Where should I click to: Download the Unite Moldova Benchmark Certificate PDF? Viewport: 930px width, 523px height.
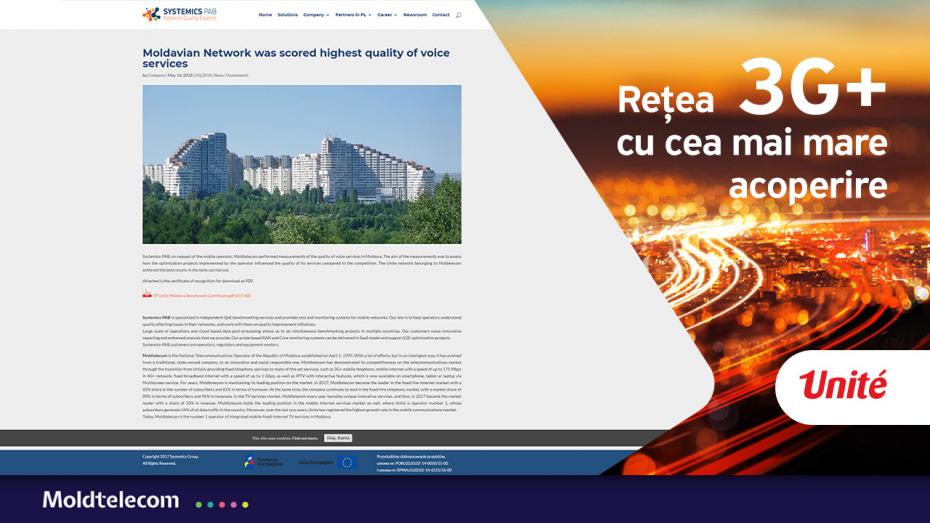pyautogui.click(x=202, y=295)
